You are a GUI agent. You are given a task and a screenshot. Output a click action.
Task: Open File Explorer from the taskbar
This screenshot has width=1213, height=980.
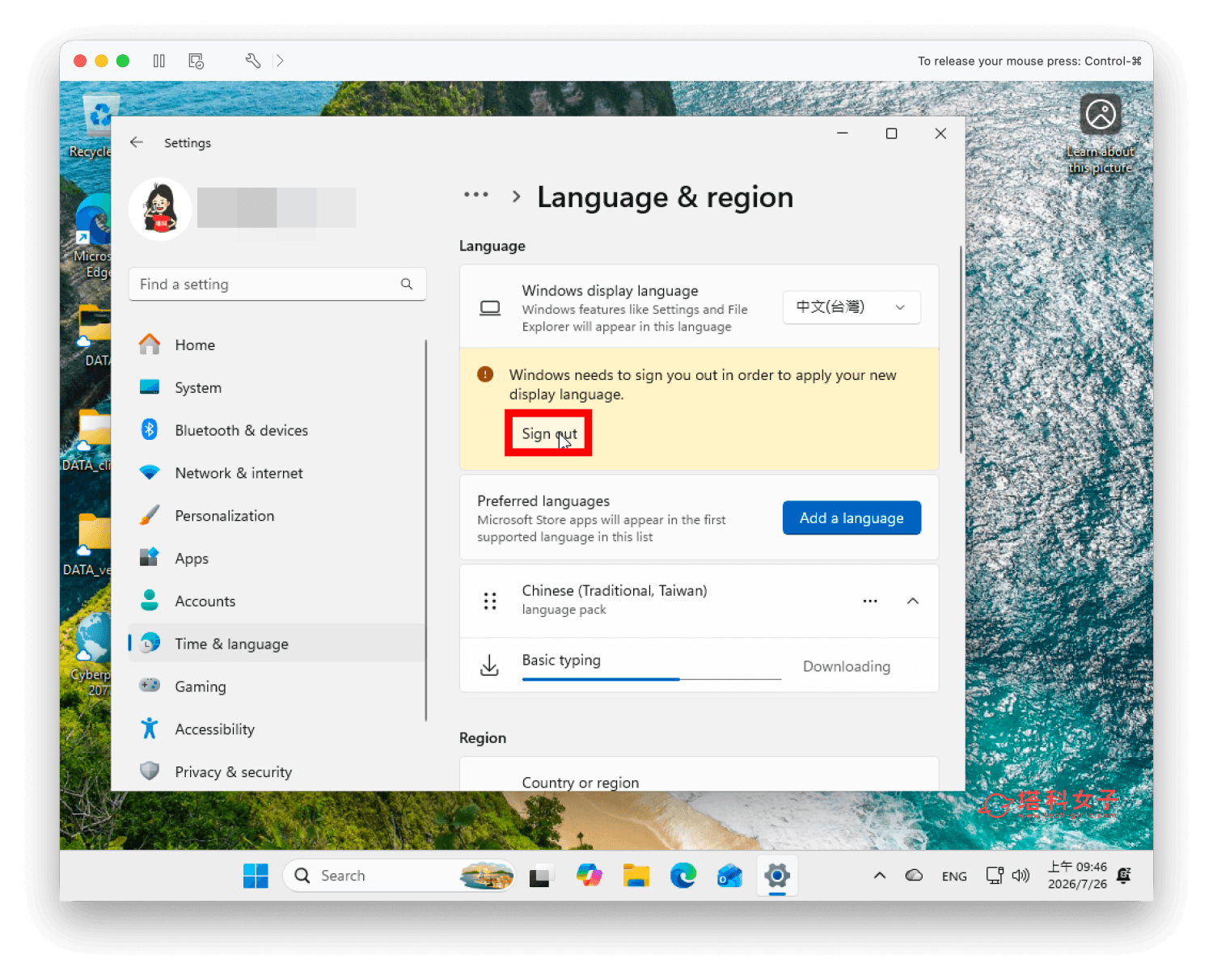[x=636, y=876]
